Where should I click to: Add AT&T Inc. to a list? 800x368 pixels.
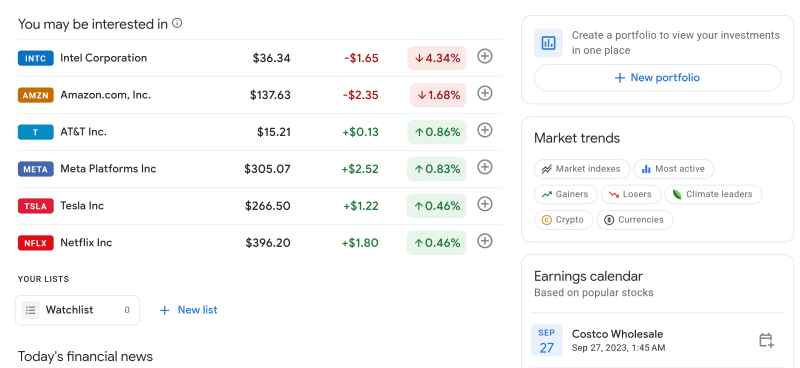point(485,130)
